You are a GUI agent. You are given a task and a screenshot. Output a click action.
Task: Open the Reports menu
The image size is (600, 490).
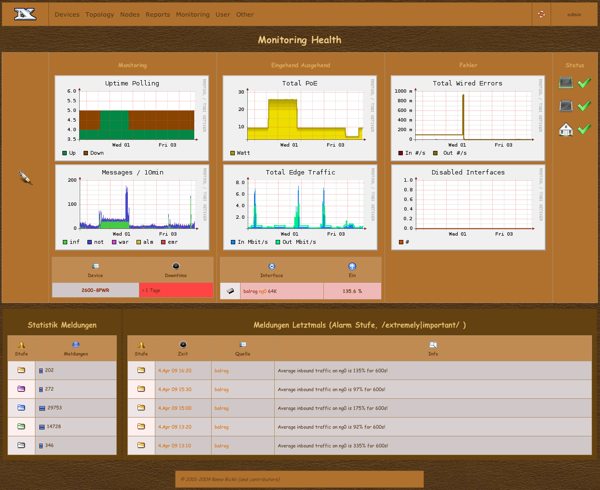click(x=158, y=15)
